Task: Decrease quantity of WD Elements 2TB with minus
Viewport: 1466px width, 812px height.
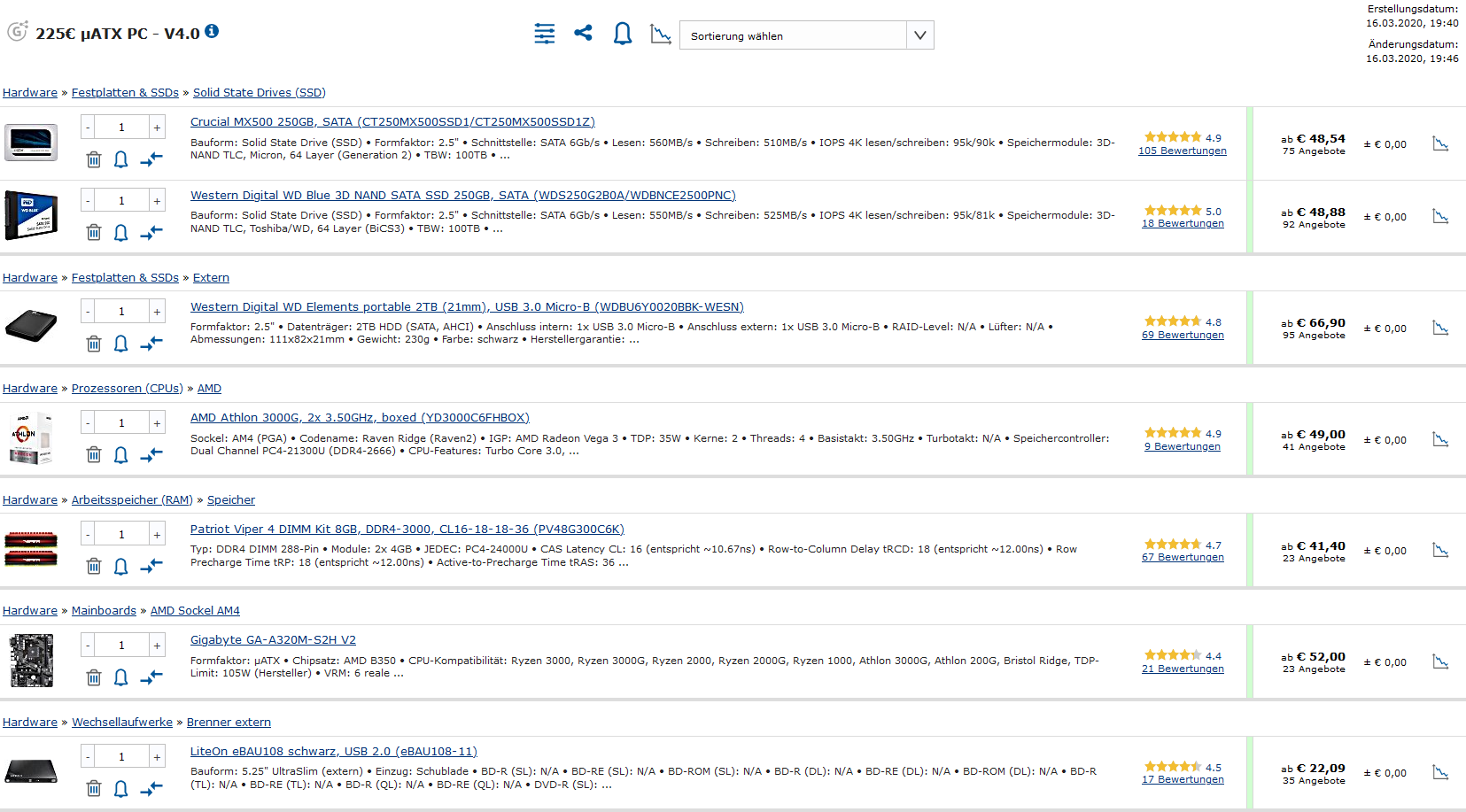Action: (x=88, y=312)
